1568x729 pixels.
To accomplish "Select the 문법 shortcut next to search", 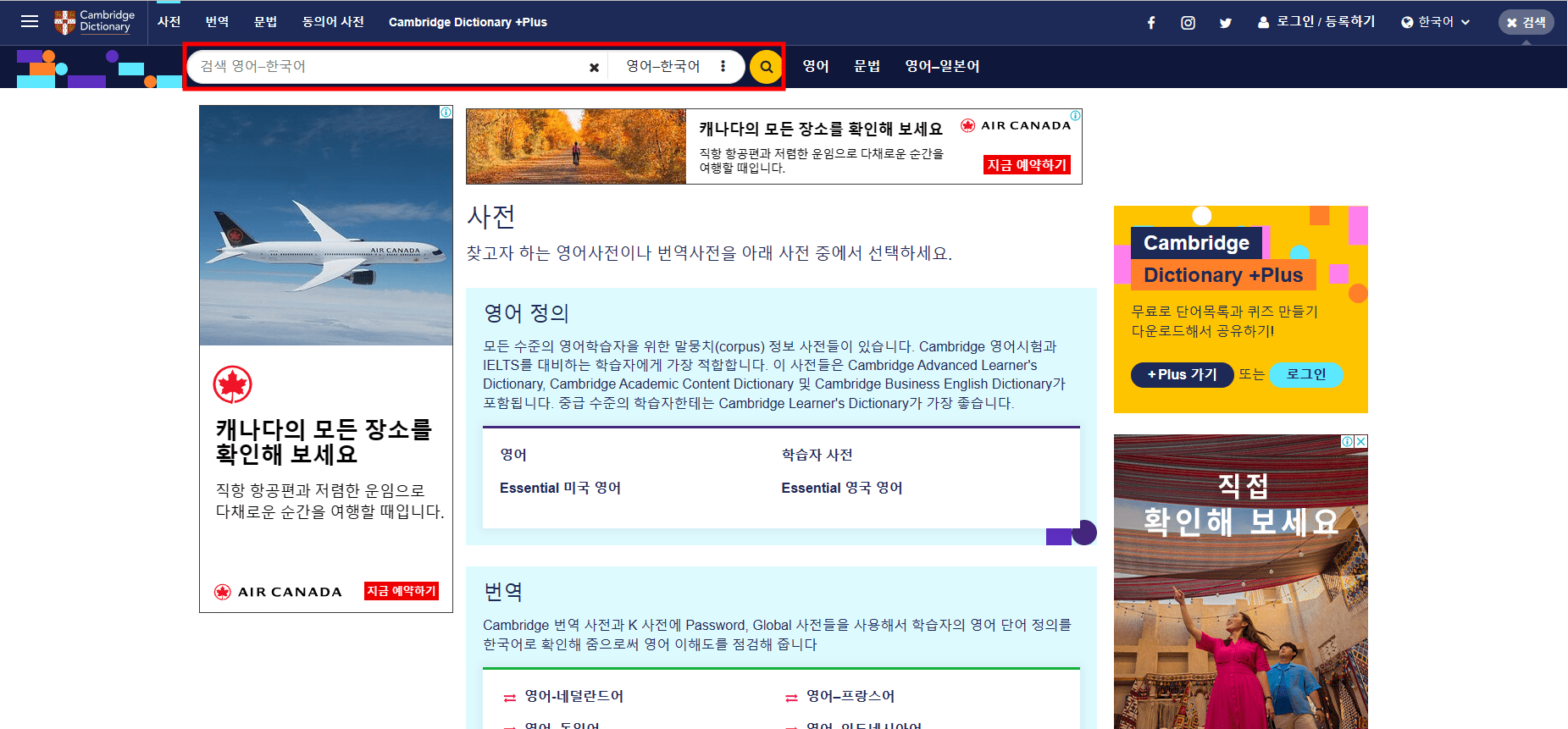I will click(x=867, y=66).
